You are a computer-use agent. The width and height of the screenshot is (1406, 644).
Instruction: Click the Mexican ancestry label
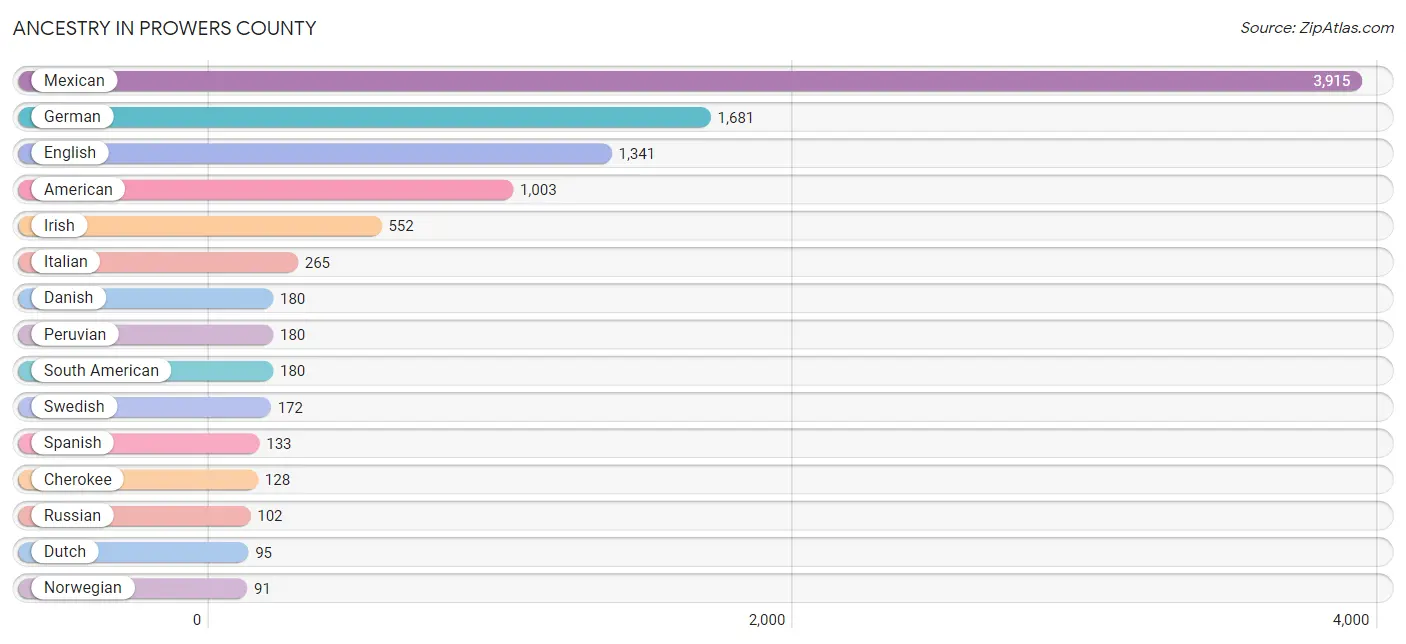coord(74,81)
